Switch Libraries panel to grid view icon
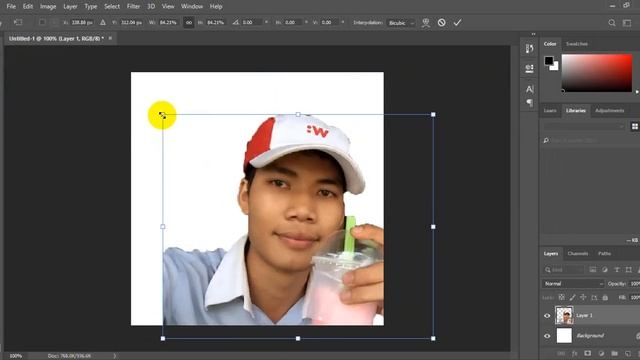 coord(635,127)
